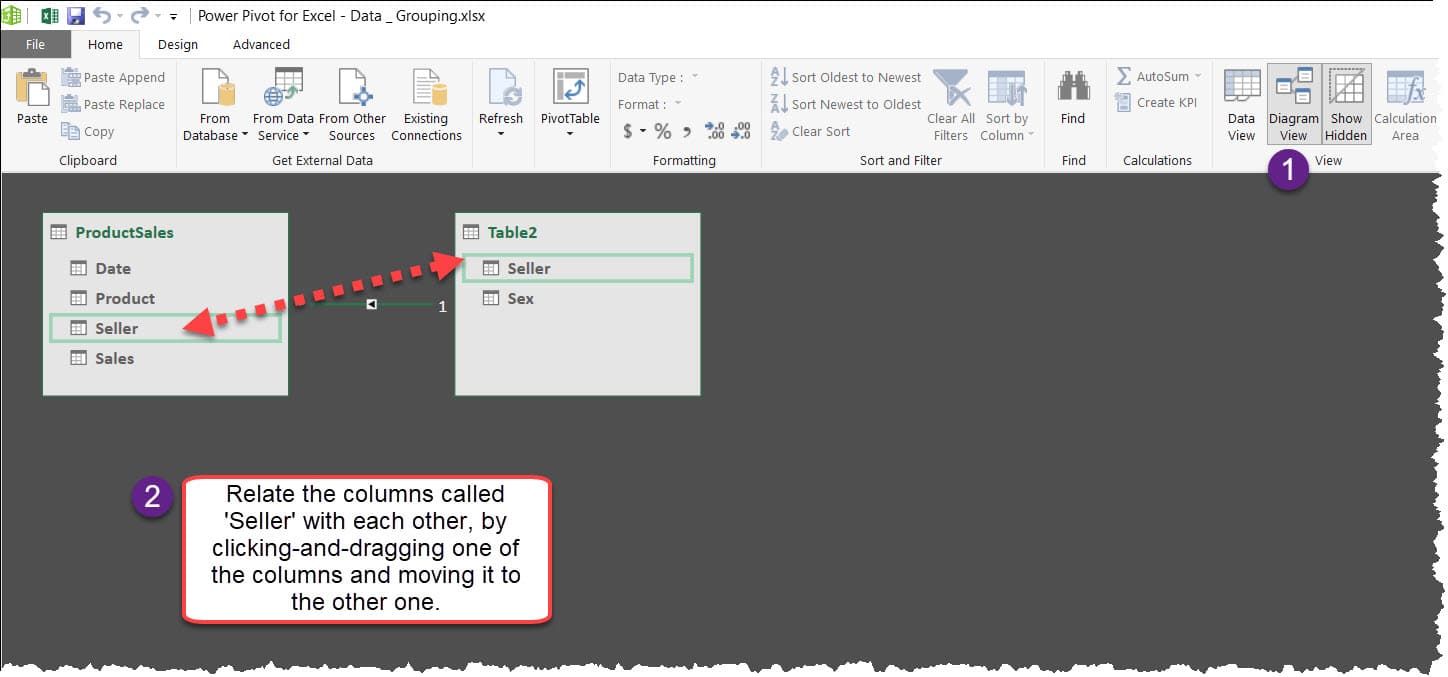This screenshot has width=1448, height=677.
Task: Click the Undo arrow icon
Action: 101,16
